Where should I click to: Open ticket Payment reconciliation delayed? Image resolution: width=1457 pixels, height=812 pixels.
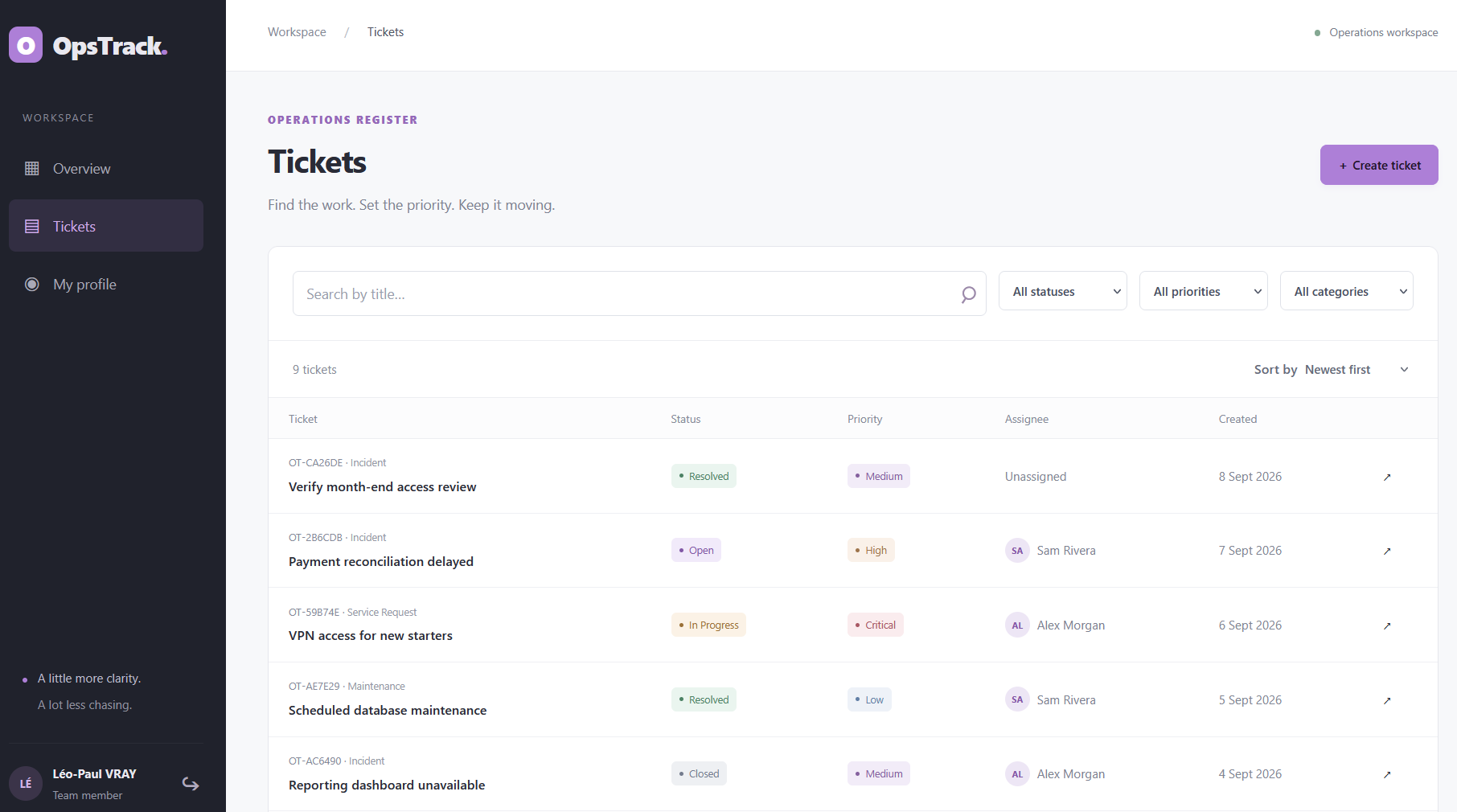point(381,561)
